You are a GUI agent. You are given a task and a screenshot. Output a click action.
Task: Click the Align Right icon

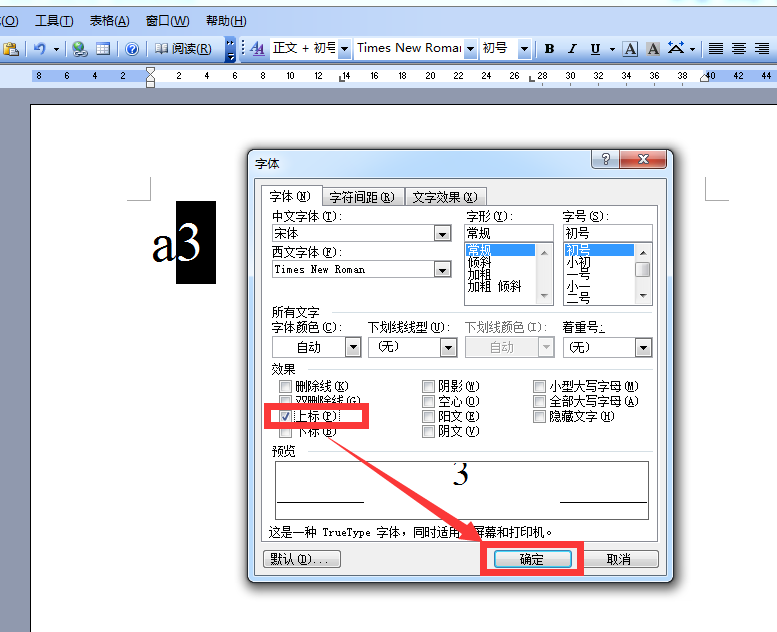click(x=762, y=49)
